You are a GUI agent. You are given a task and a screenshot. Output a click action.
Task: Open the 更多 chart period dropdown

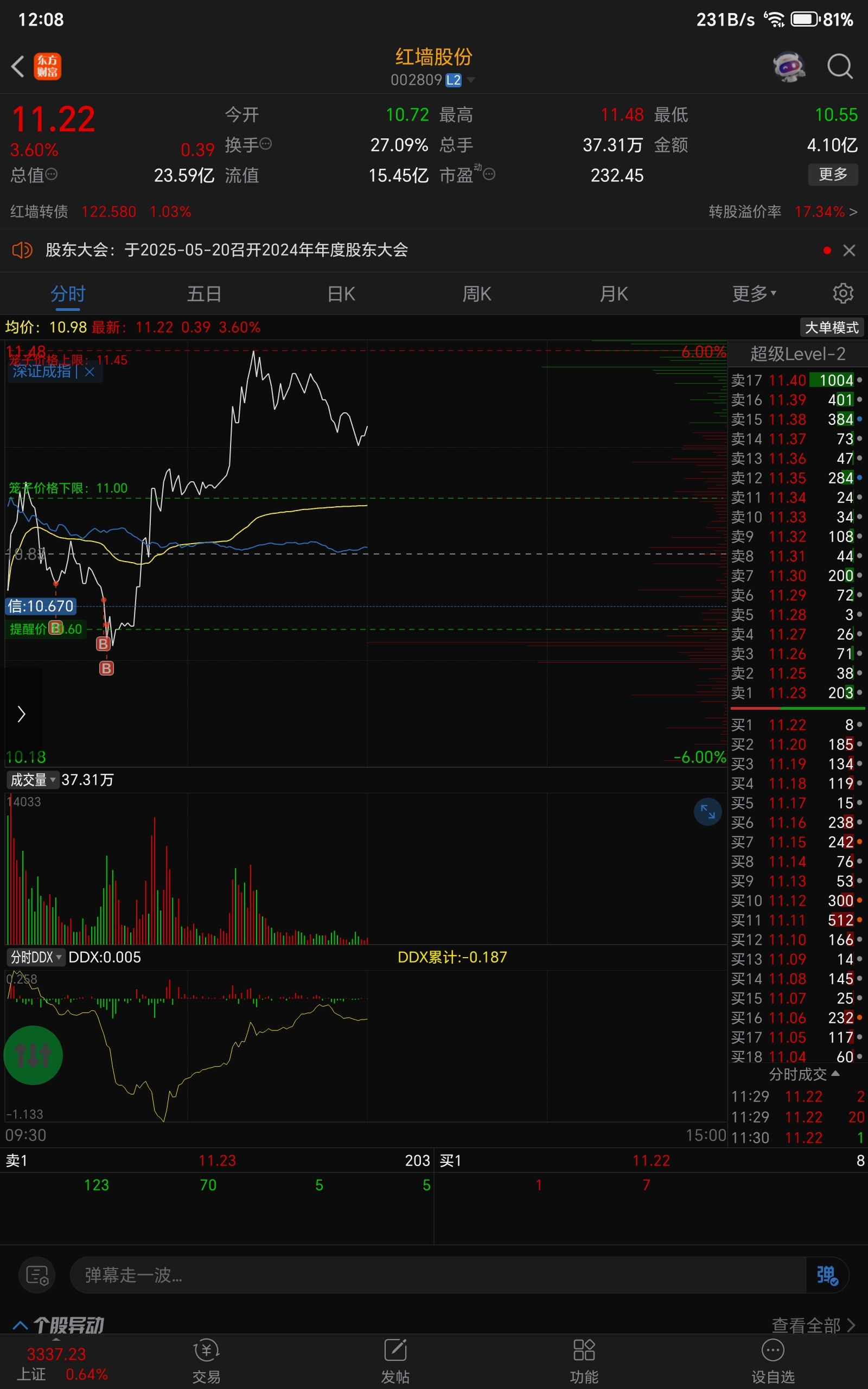tap(754, 294)
